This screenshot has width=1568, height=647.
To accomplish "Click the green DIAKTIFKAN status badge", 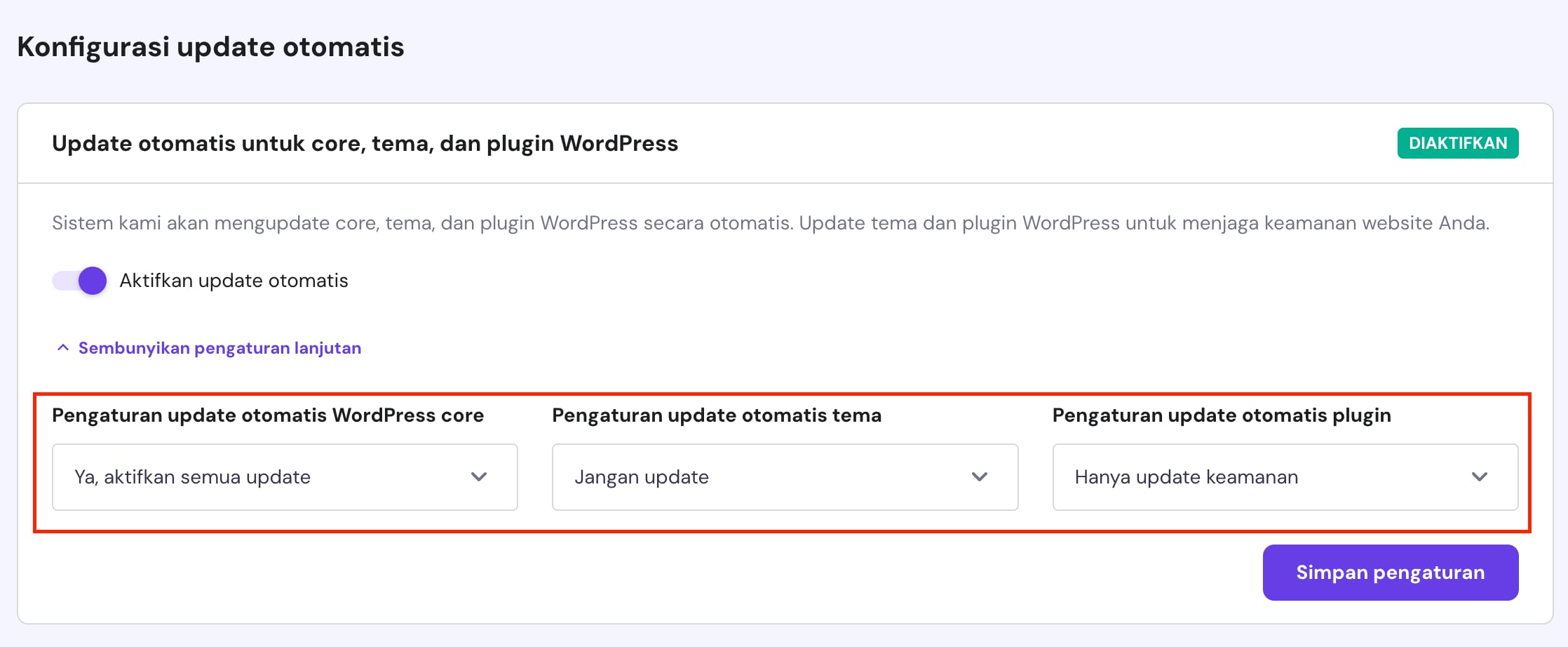I will [1457, 143].
